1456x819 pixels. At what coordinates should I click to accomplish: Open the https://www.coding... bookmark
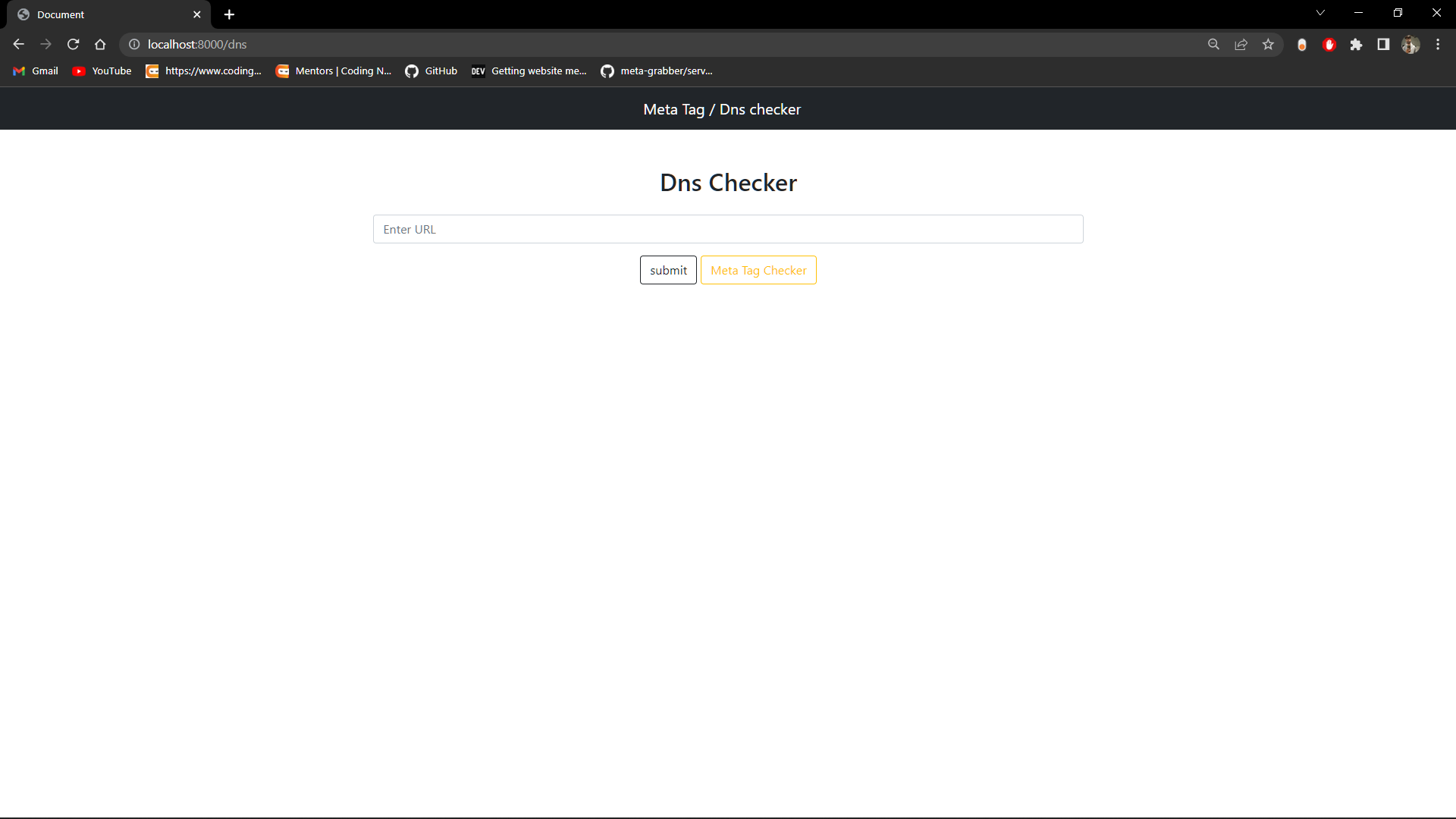204,71
